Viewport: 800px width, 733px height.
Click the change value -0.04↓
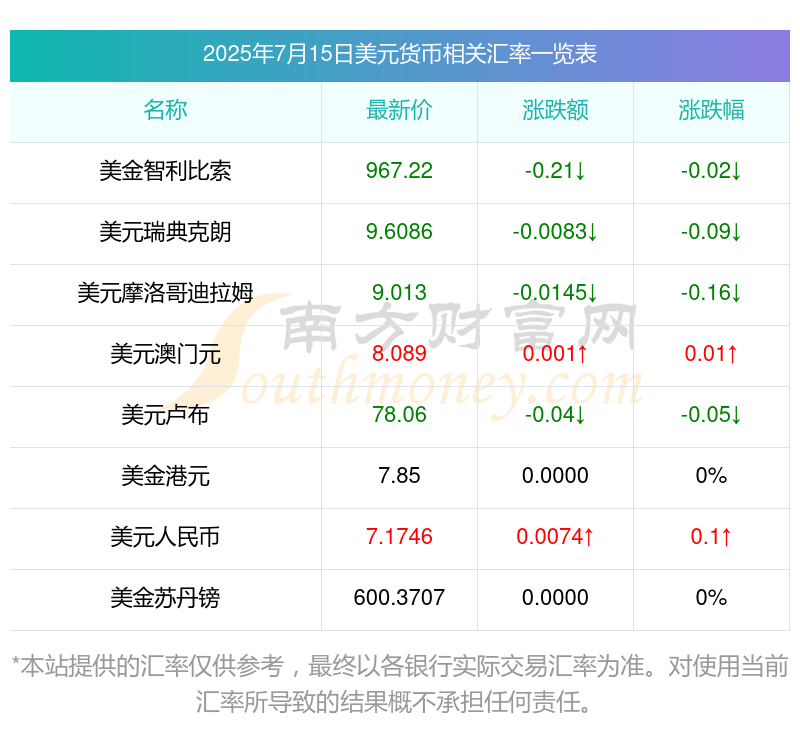coord(555,415)
